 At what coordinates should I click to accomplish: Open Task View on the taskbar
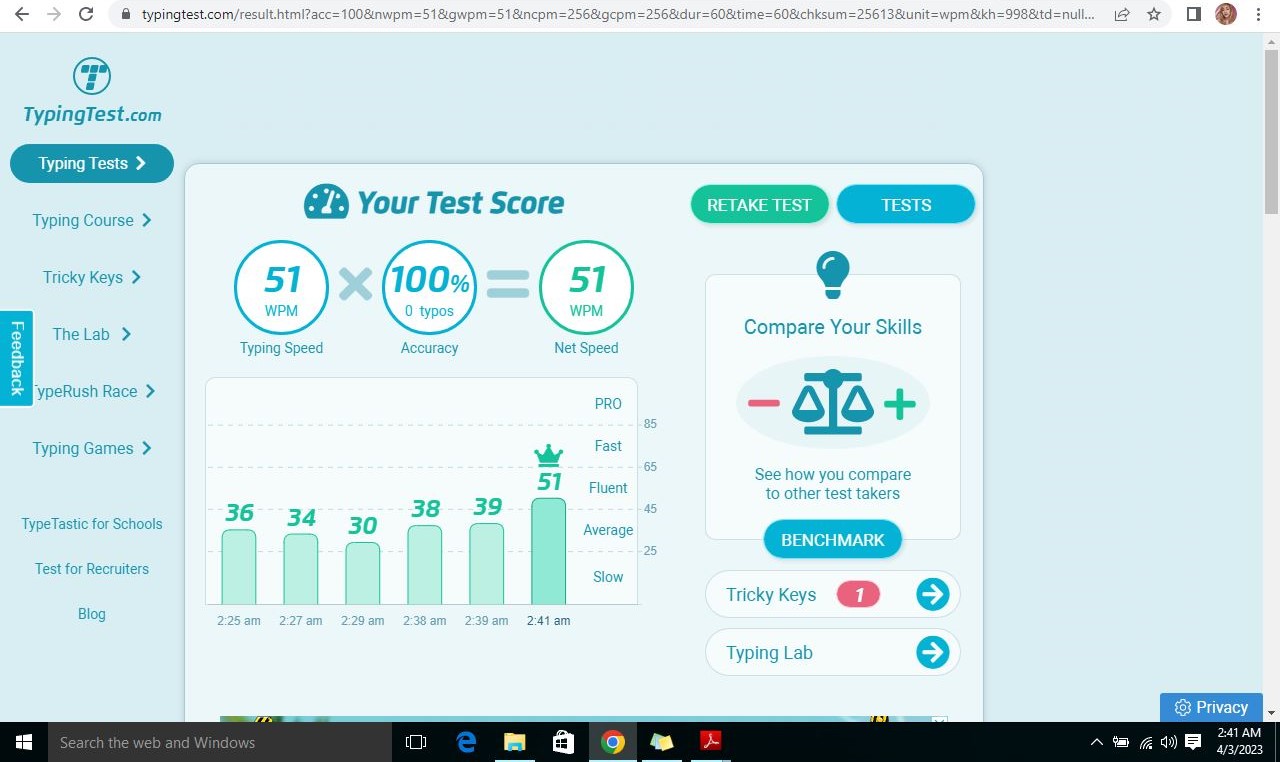pyautogui.click(x=416, y=742)
